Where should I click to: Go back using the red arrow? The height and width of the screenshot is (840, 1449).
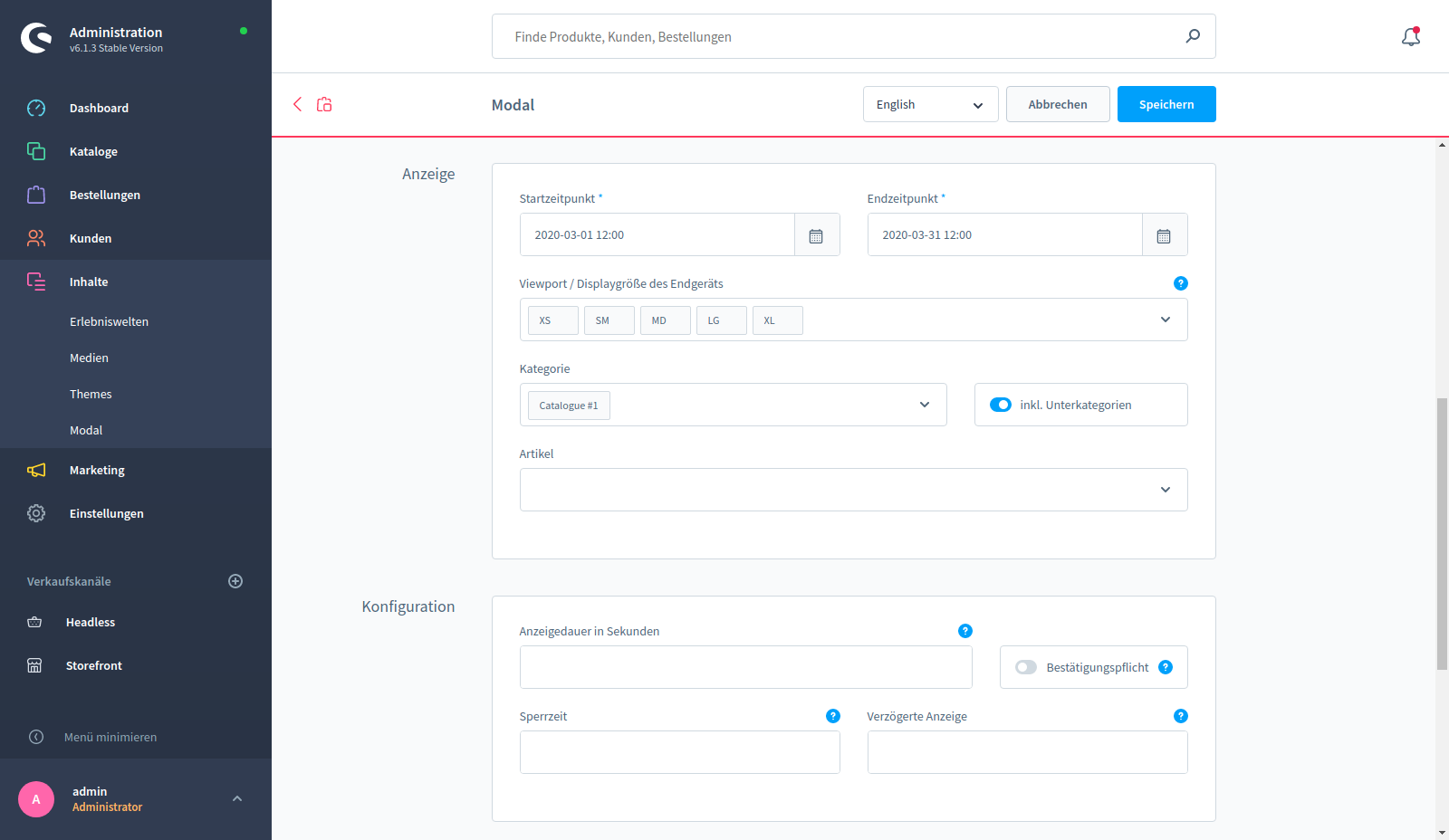pos(297,104)
